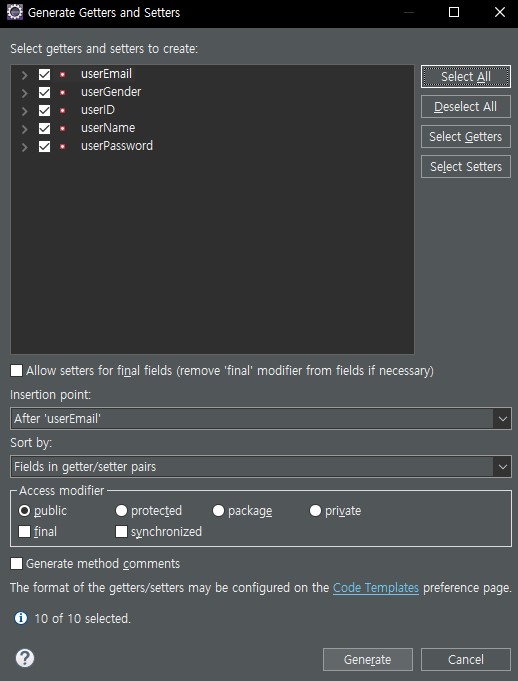Click the info icon beside '10 of 10 selected'
Screen dimensions: 518x681
[20, 618]
